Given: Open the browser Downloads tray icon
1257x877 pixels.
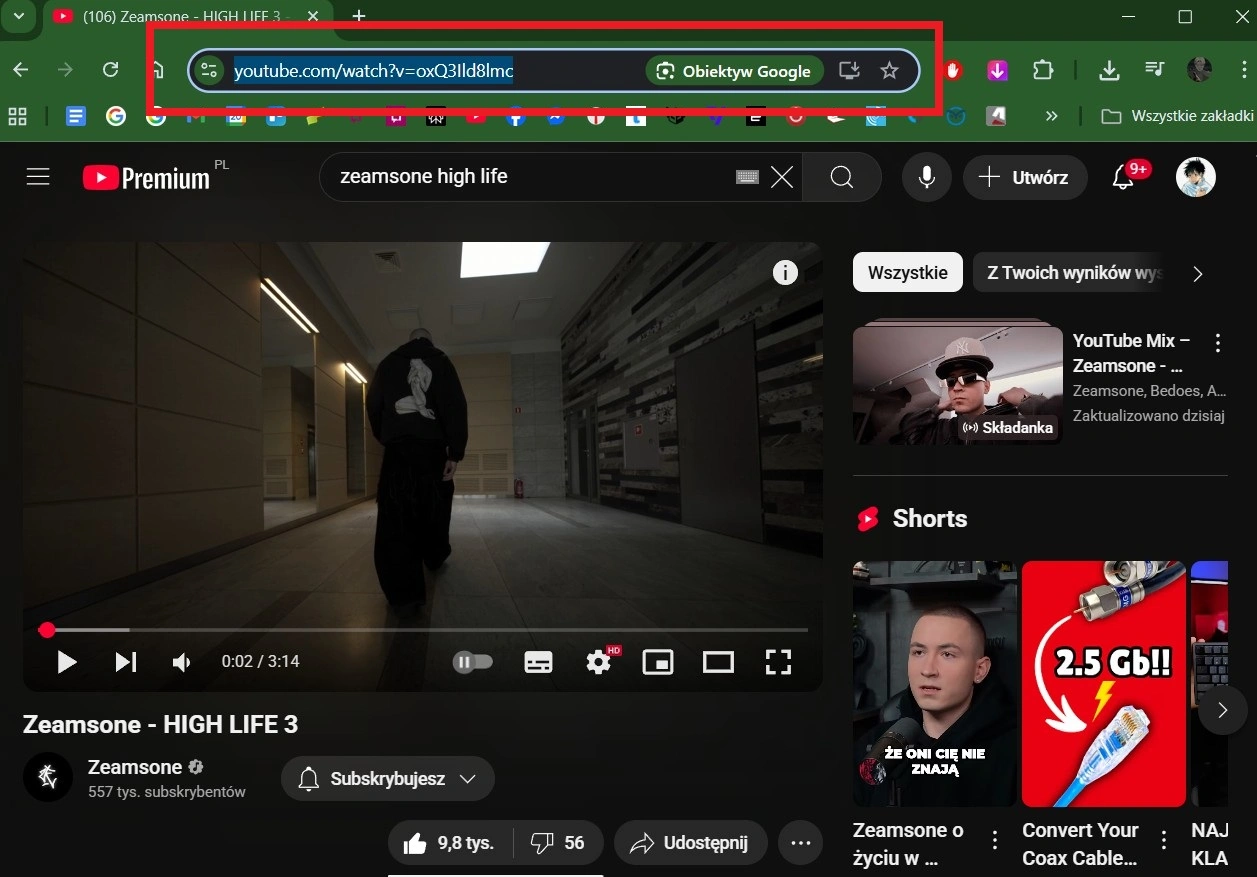Looking at the screenshot, I should (1108, 70).
